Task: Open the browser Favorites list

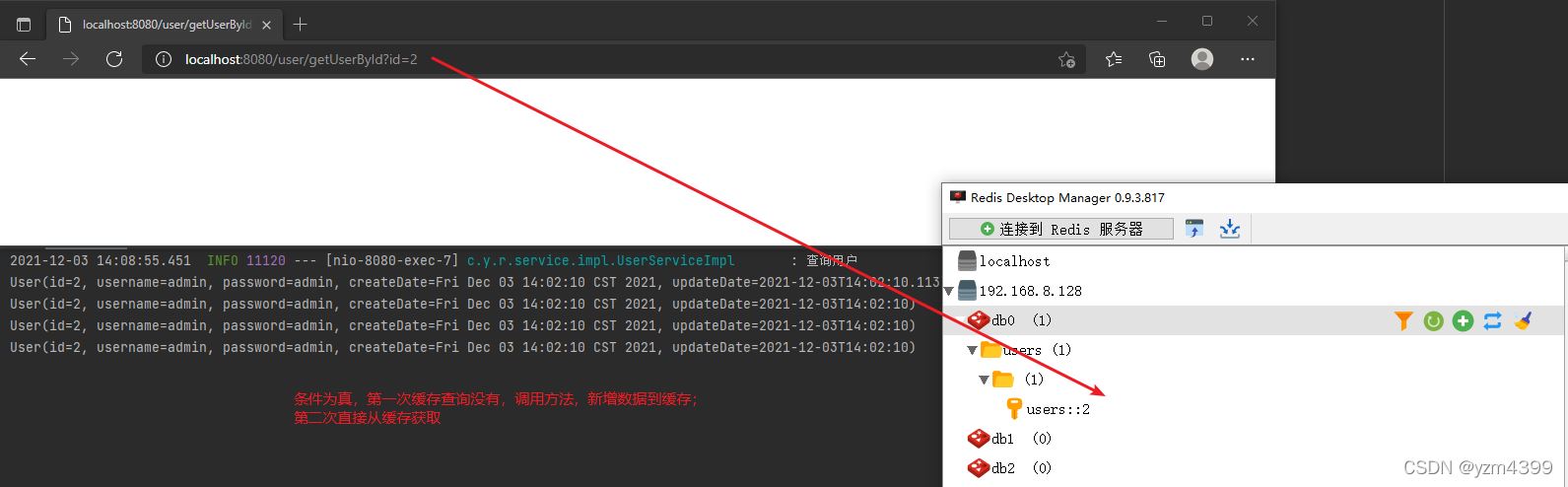Action: pos(1114,59)
